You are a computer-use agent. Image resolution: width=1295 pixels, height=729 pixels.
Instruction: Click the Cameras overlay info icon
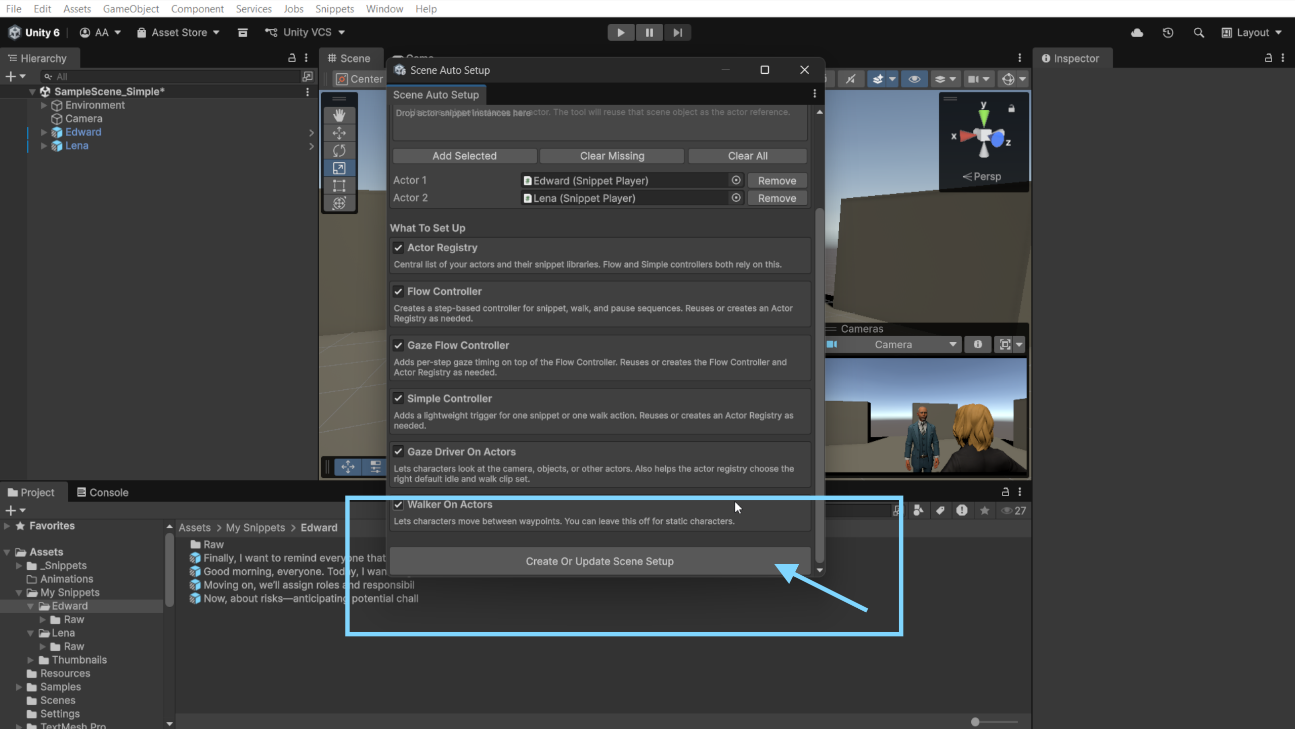tap(978, 345)
